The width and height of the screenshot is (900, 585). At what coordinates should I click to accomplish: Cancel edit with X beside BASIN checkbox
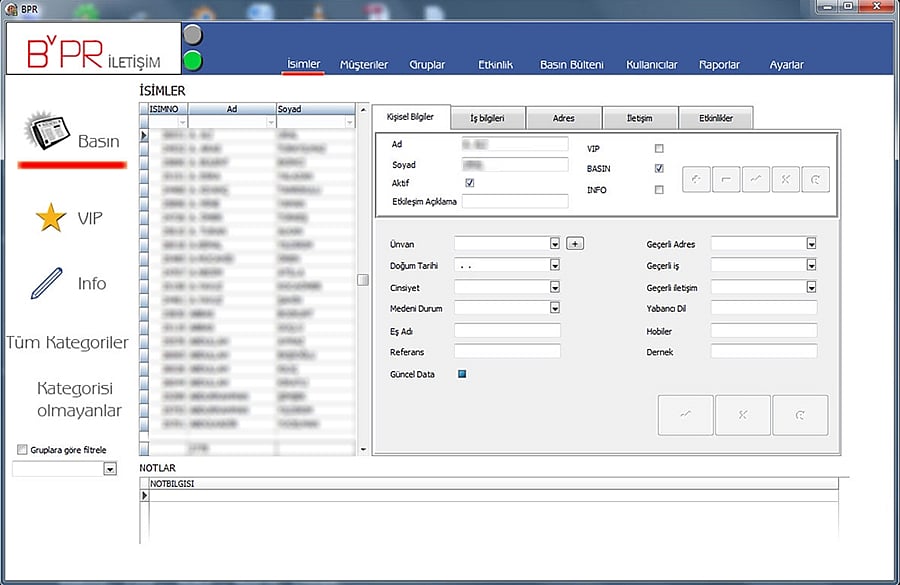pos(786,179)
